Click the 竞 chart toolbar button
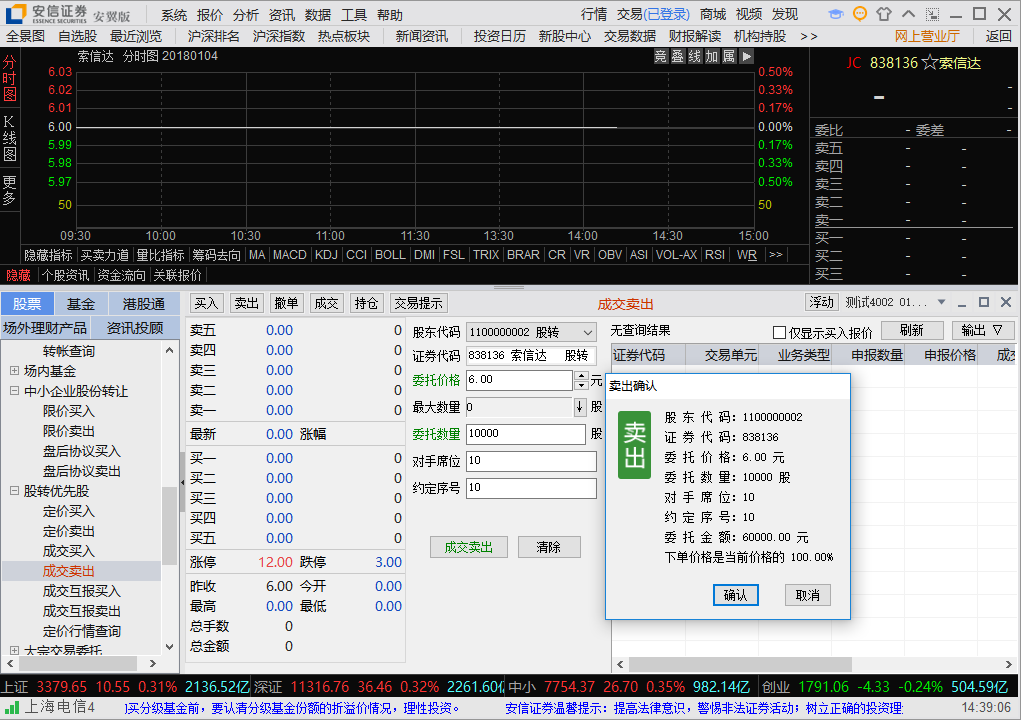This screenshot has height=720, width=1021. [660, 57]
